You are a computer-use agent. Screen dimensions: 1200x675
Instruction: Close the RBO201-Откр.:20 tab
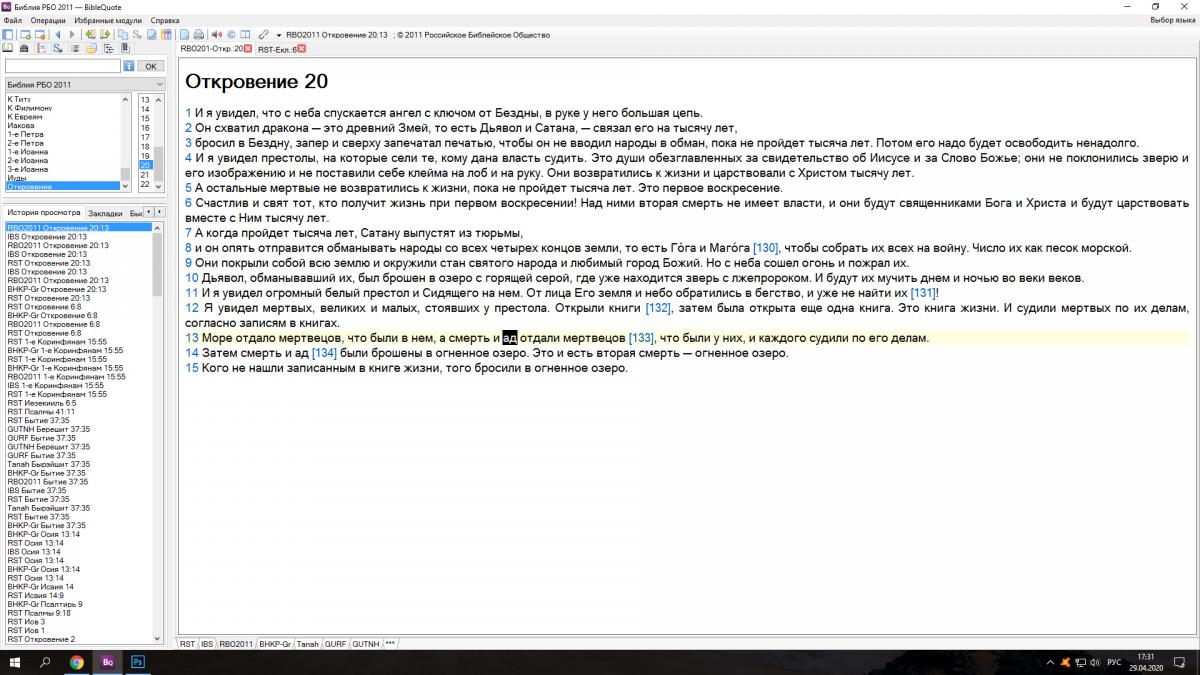[x=247, y=48]
